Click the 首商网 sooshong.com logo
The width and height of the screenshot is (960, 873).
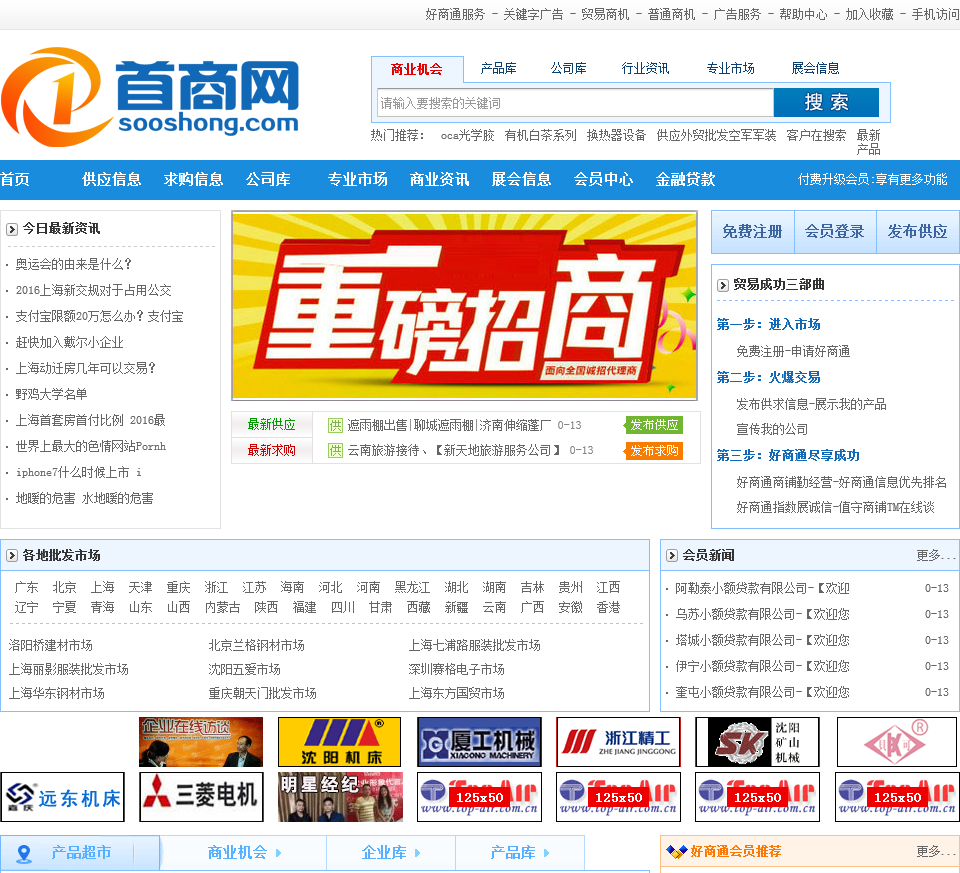[x=150, y=97]
